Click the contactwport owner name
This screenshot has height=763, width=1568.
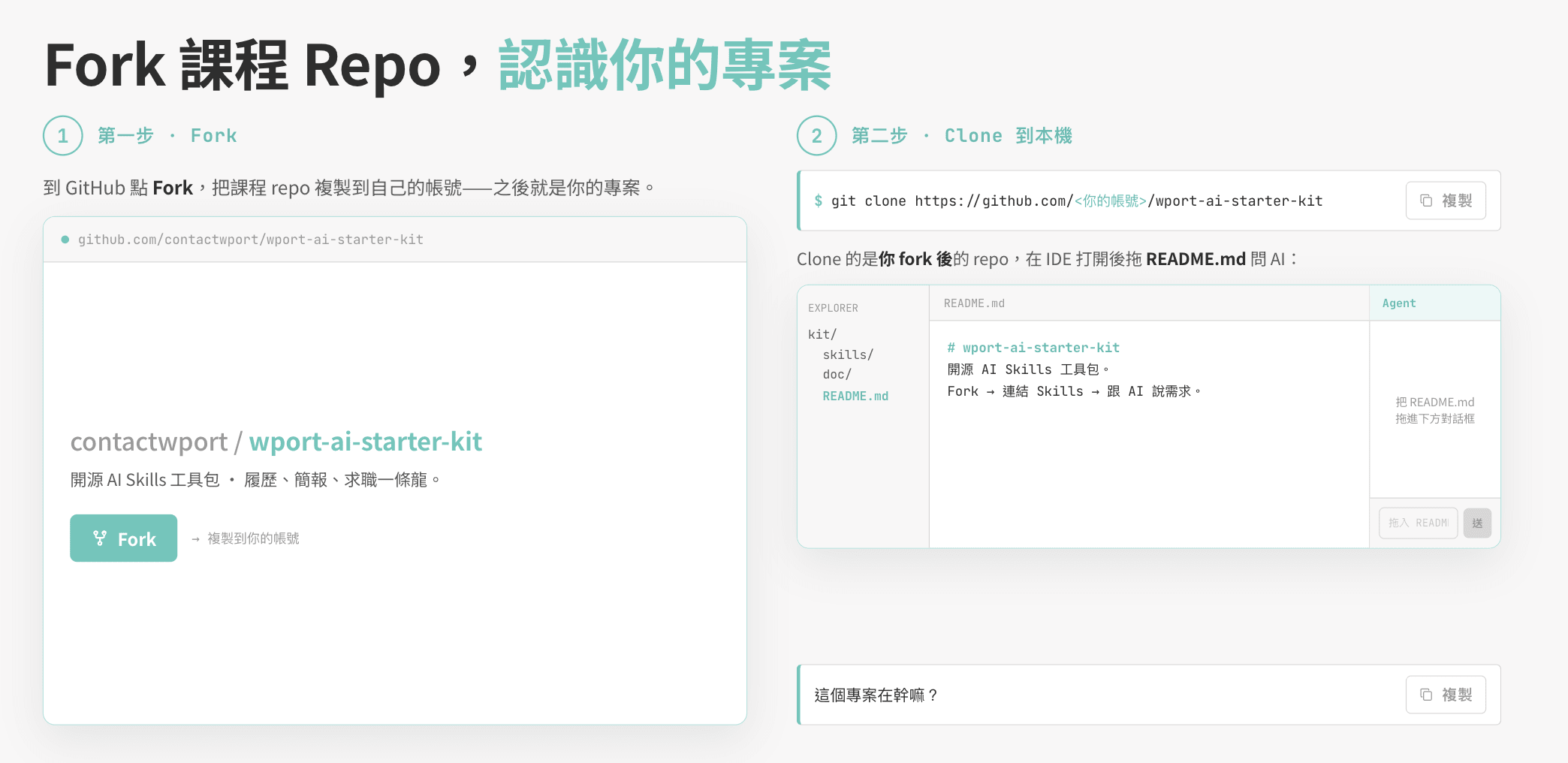149,442
